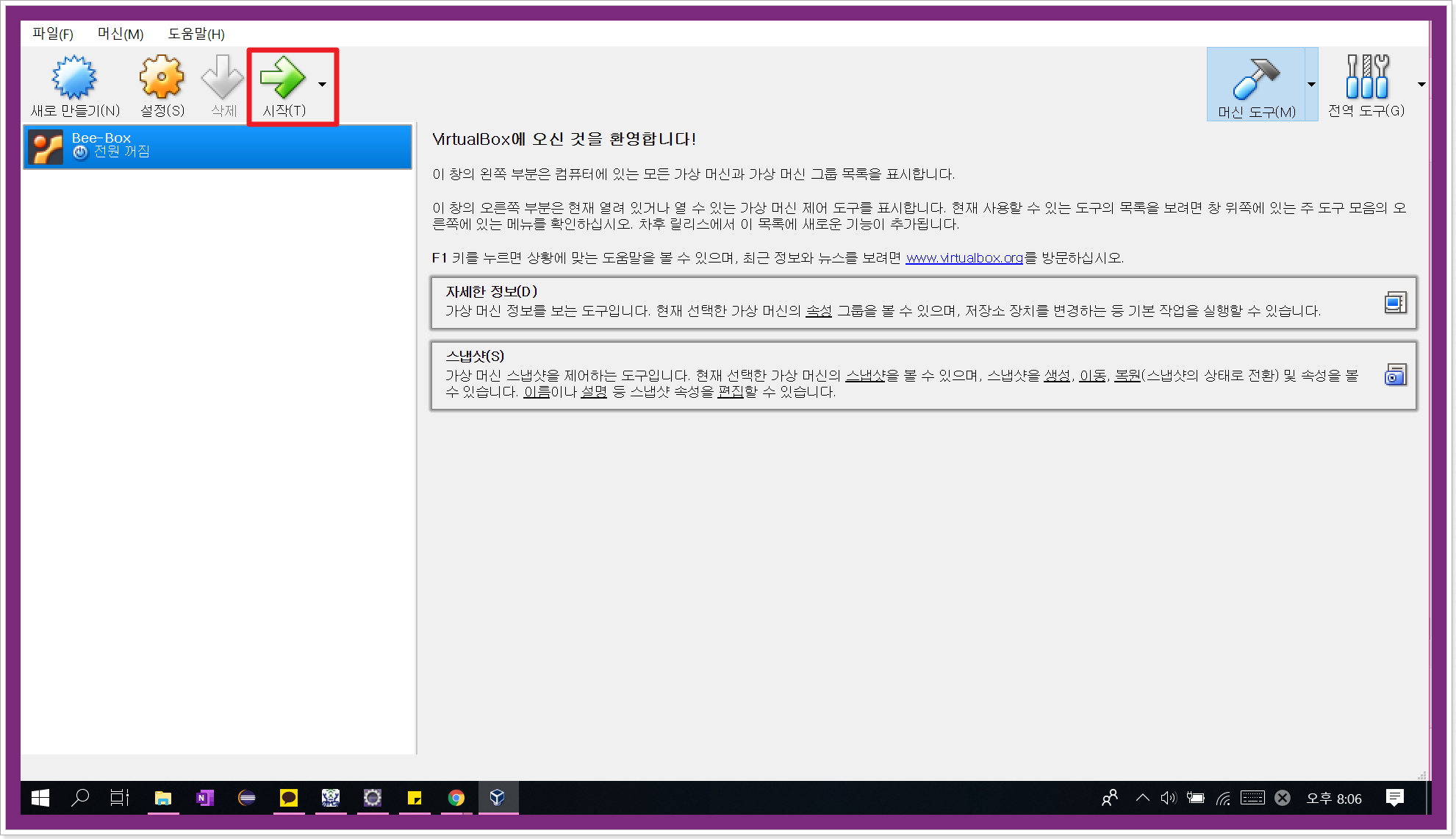The image size is (1456, 839).
Task: Open the www.virtualbox.org link
Action: point(964,258)
